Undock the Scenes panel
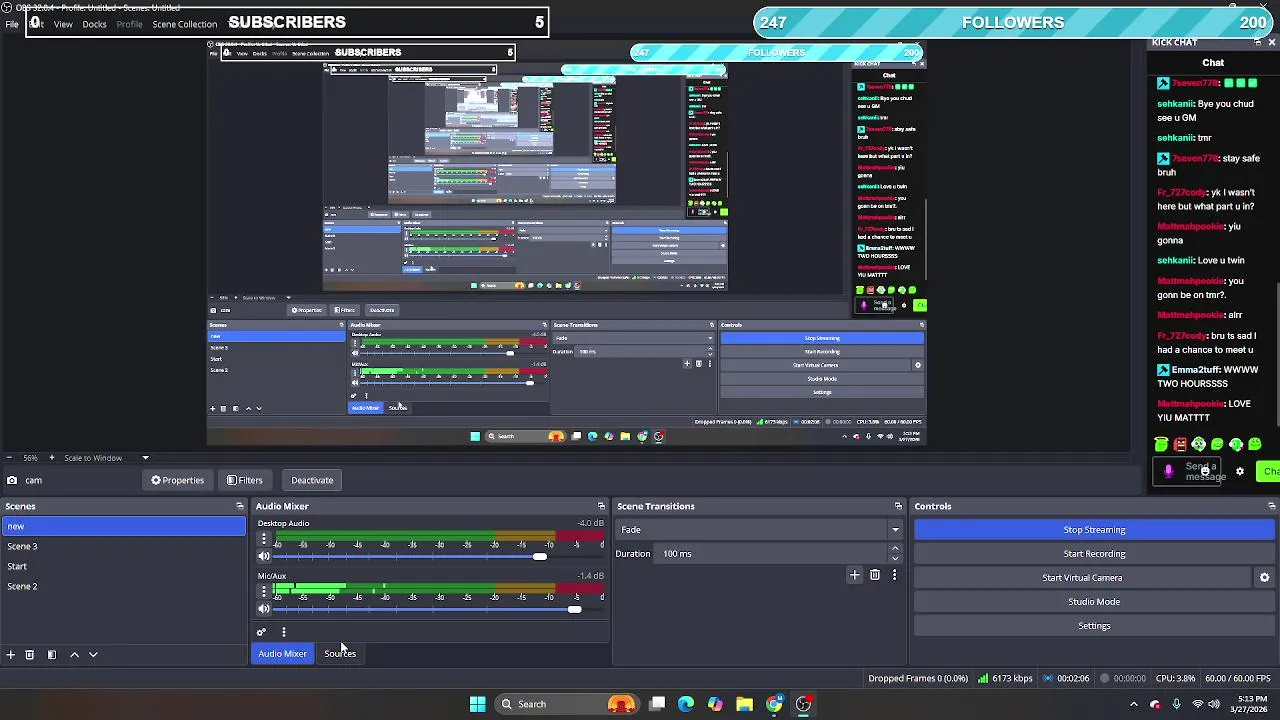 [239, 506]
